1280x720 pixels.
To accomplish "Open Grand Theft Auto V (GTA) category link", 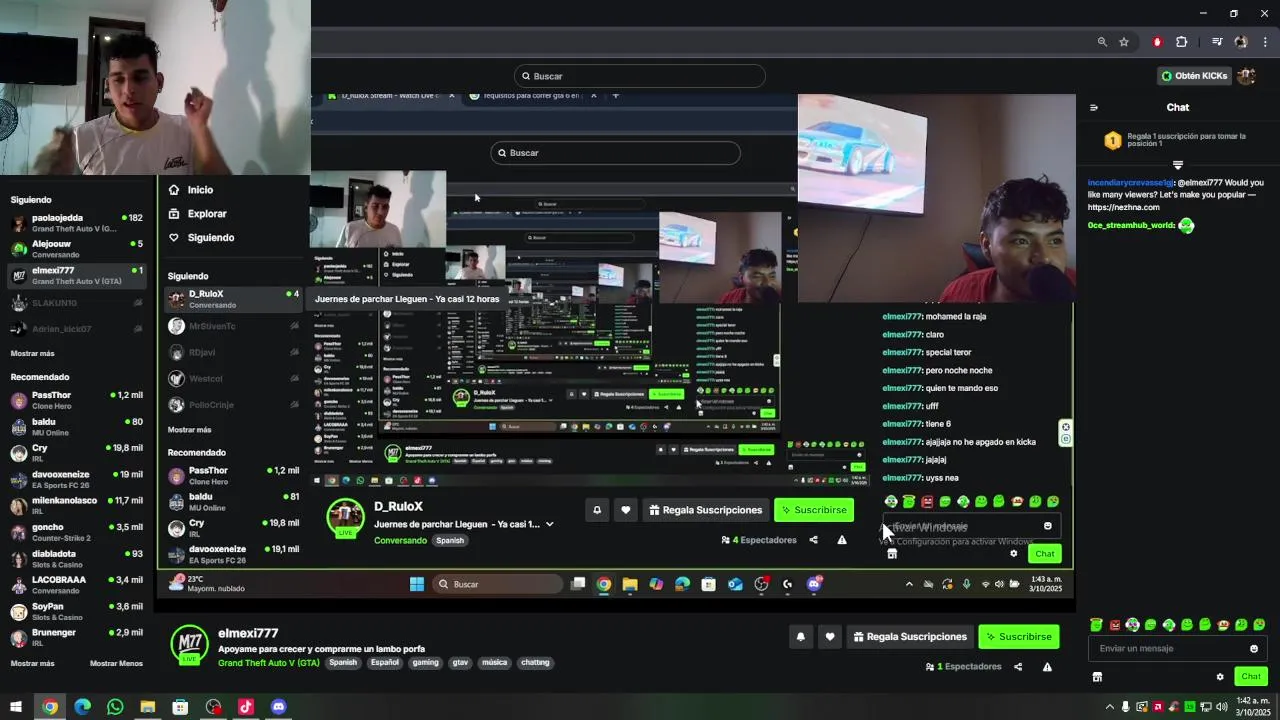I will [269, 663].
